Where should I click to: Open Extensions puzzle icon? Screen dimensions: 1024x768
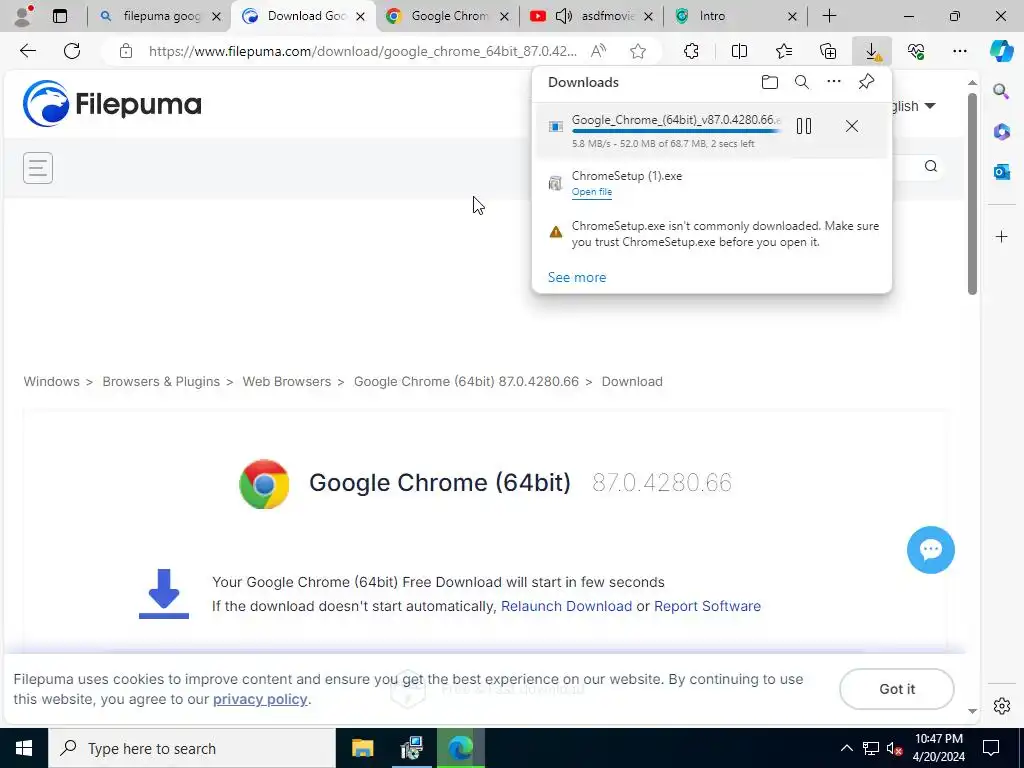pos(691,51)
